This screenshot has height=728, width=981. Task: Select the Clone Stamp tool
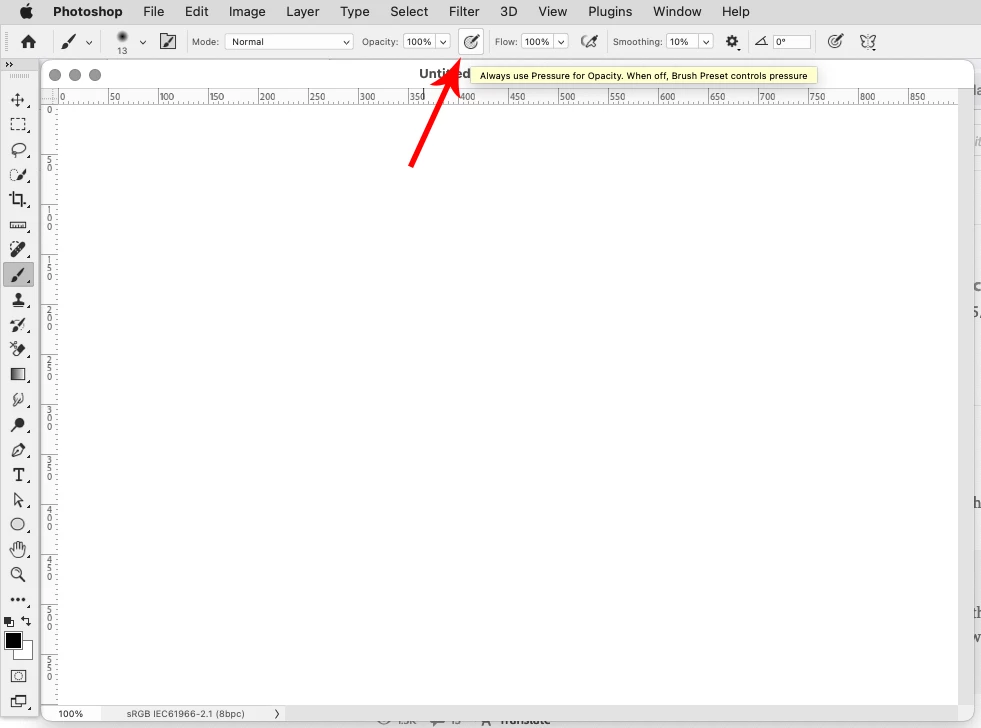pos(18,300)
